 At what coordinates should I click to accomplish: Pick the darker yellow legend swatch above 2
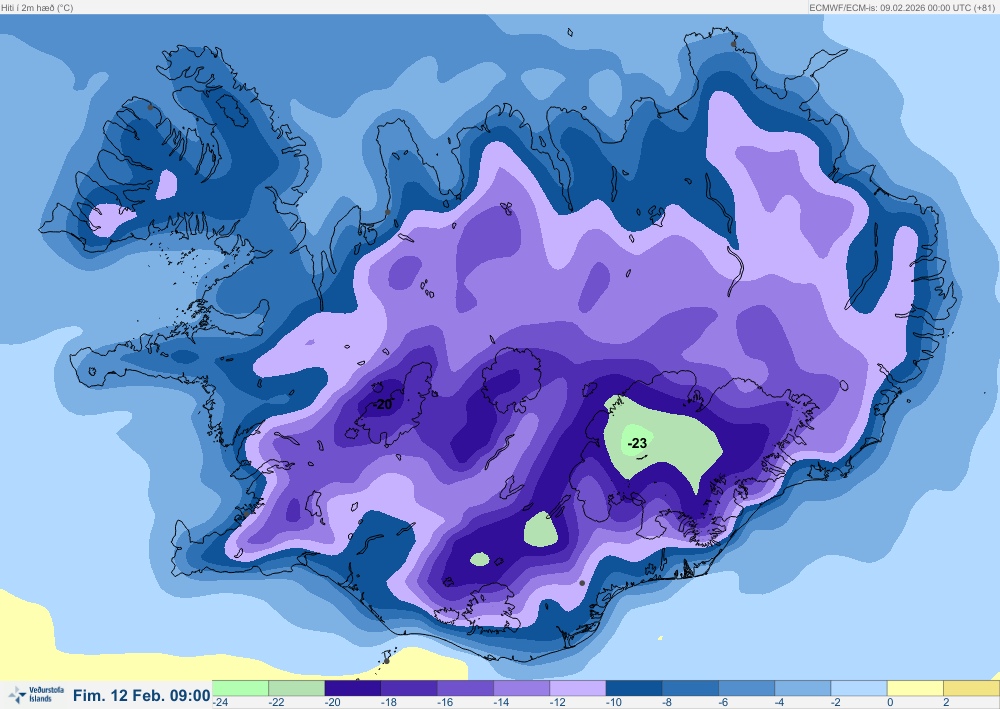(x=971, y=688)
